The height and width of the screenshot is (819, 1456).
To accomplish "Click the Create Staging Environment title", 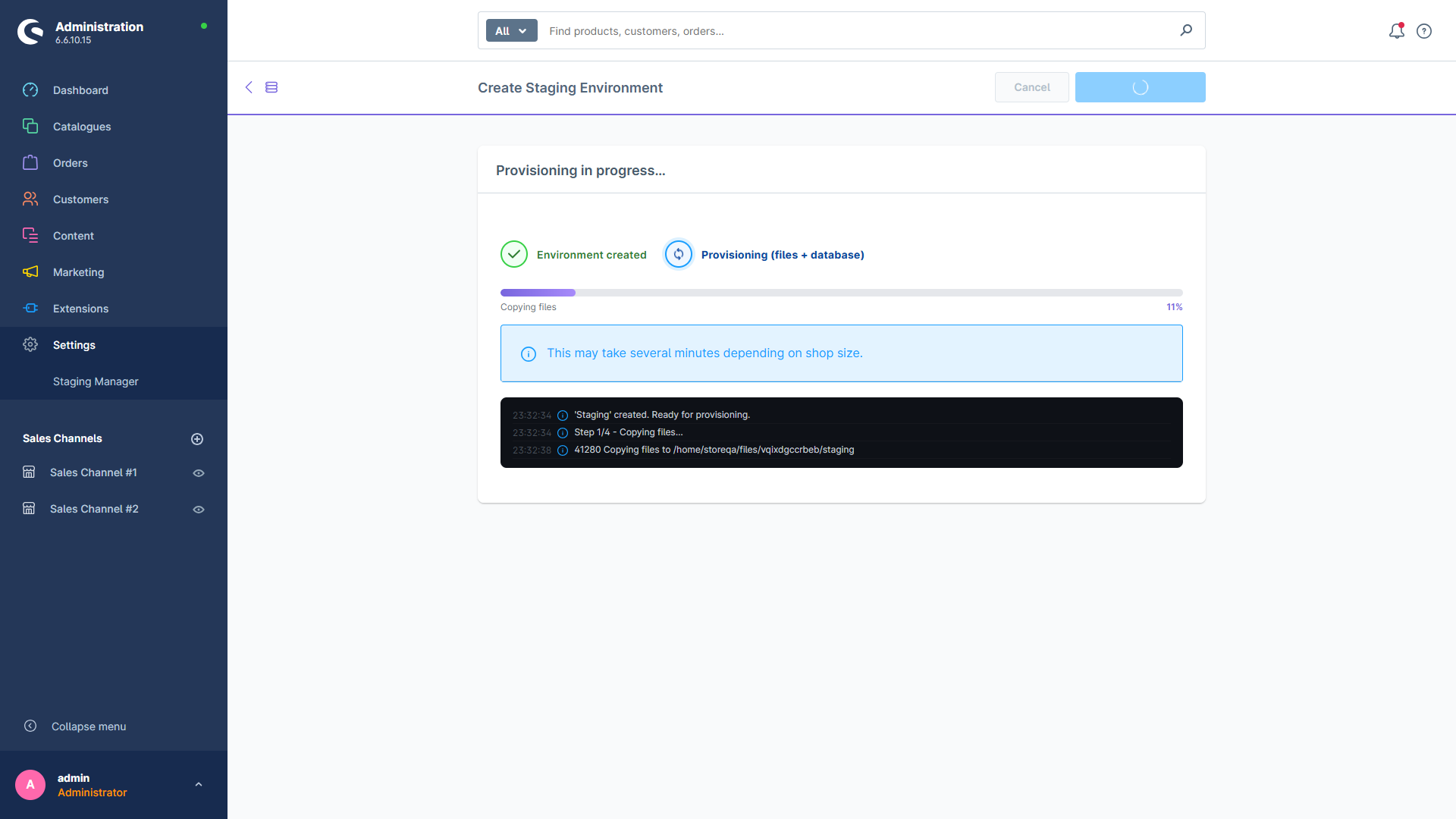I will (x=570, y=88).
